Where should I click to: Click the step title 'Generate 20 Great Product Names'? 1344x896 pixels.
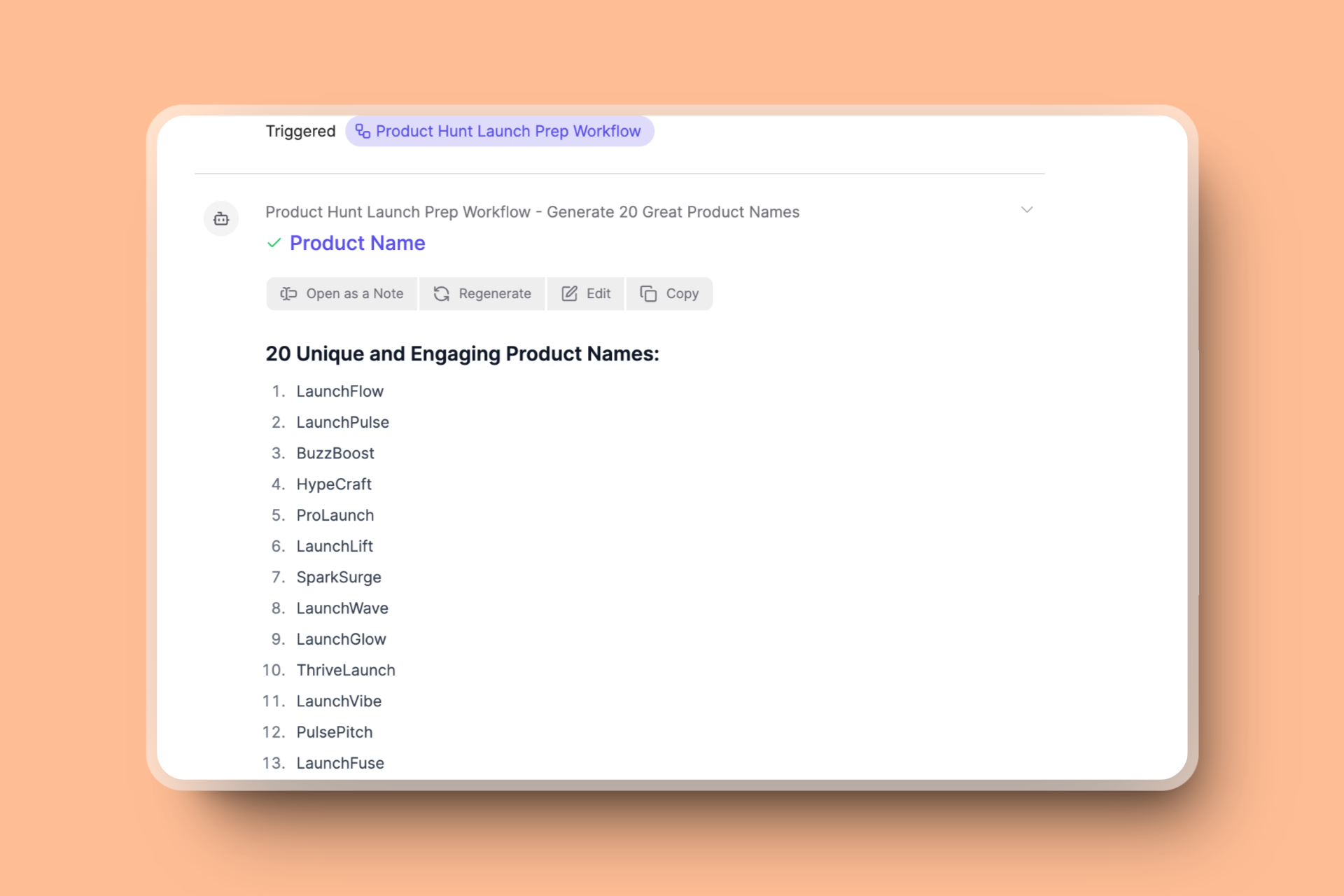coord(672,212)
